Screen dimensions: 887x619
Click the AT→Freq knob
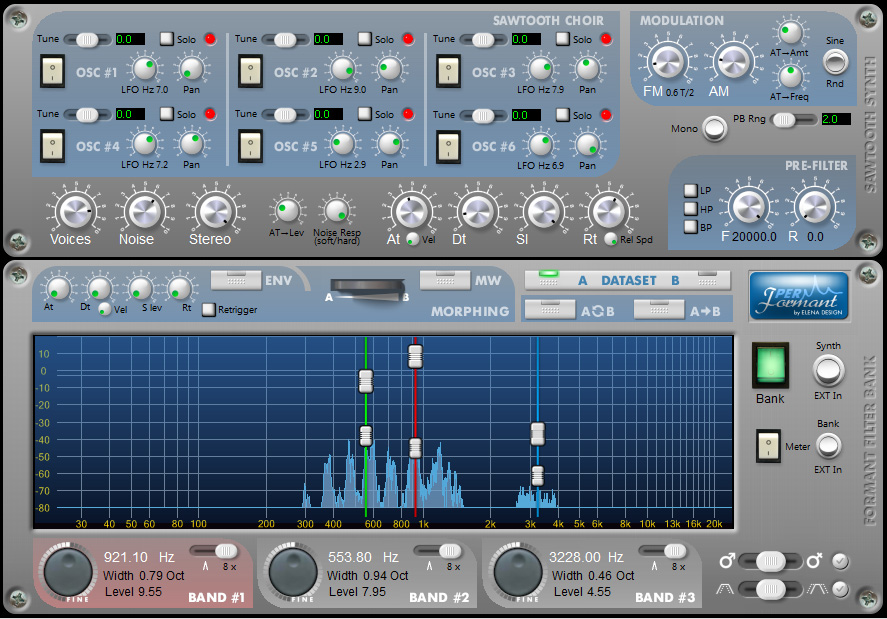point(790,77)
